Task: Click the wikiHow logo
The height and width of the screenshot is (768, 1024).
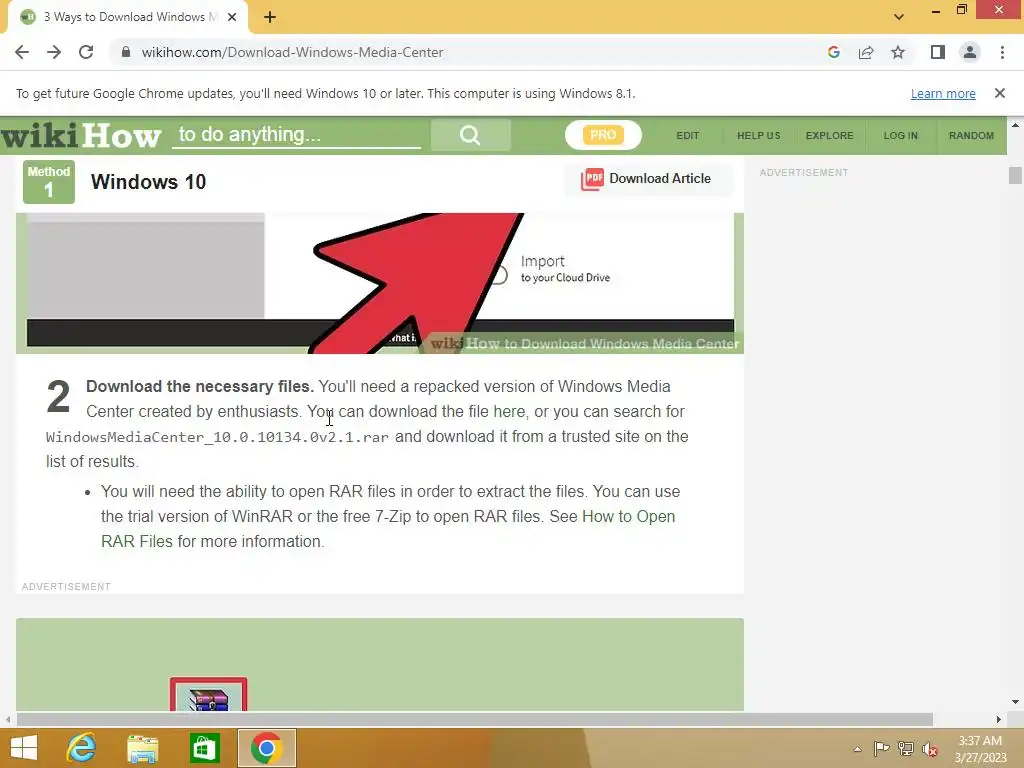Action: click(x=81, y=135)
